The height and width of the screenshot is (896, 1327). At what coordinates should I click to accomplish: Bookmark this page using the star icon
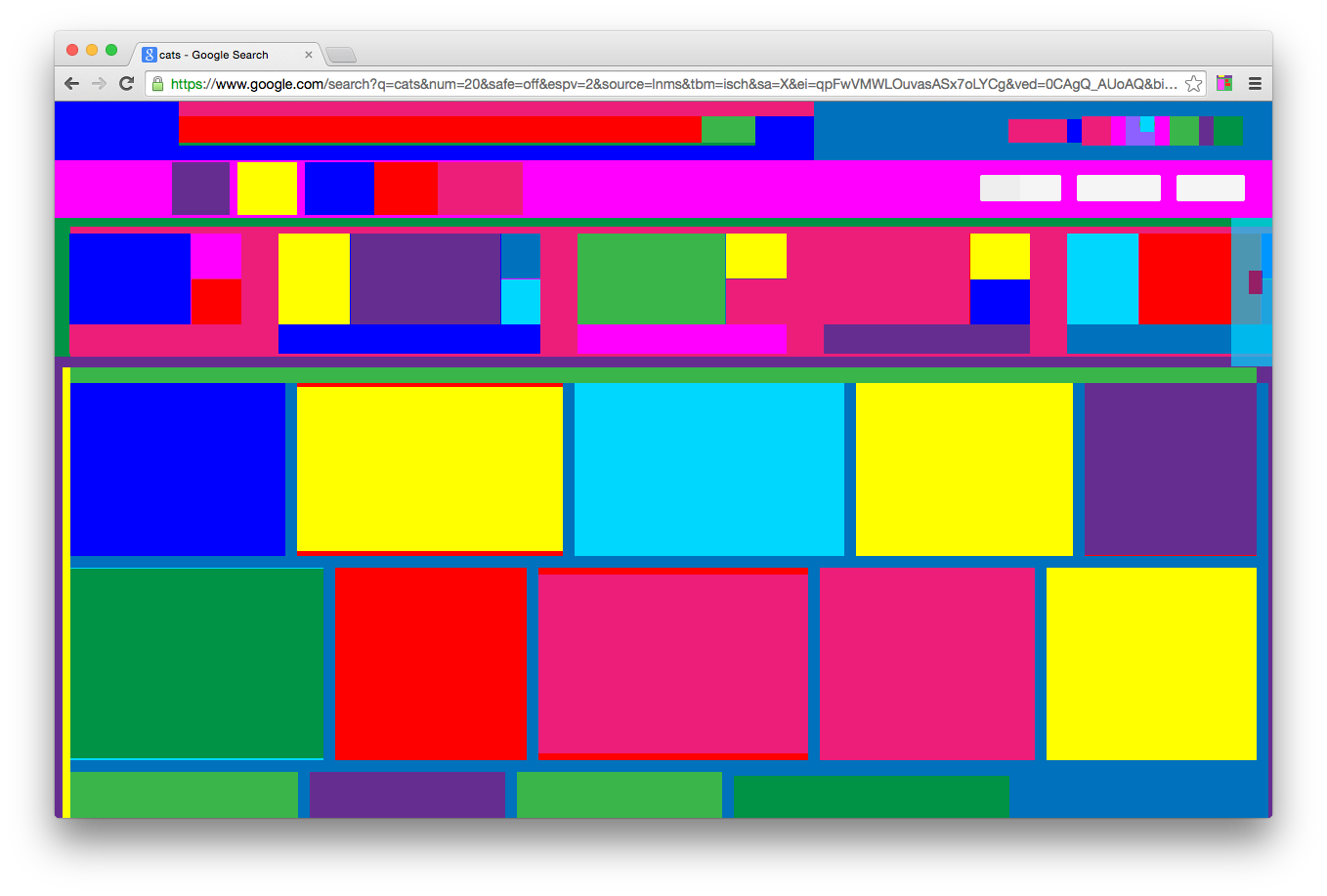pyautogui.click(x=1193, y=84)
